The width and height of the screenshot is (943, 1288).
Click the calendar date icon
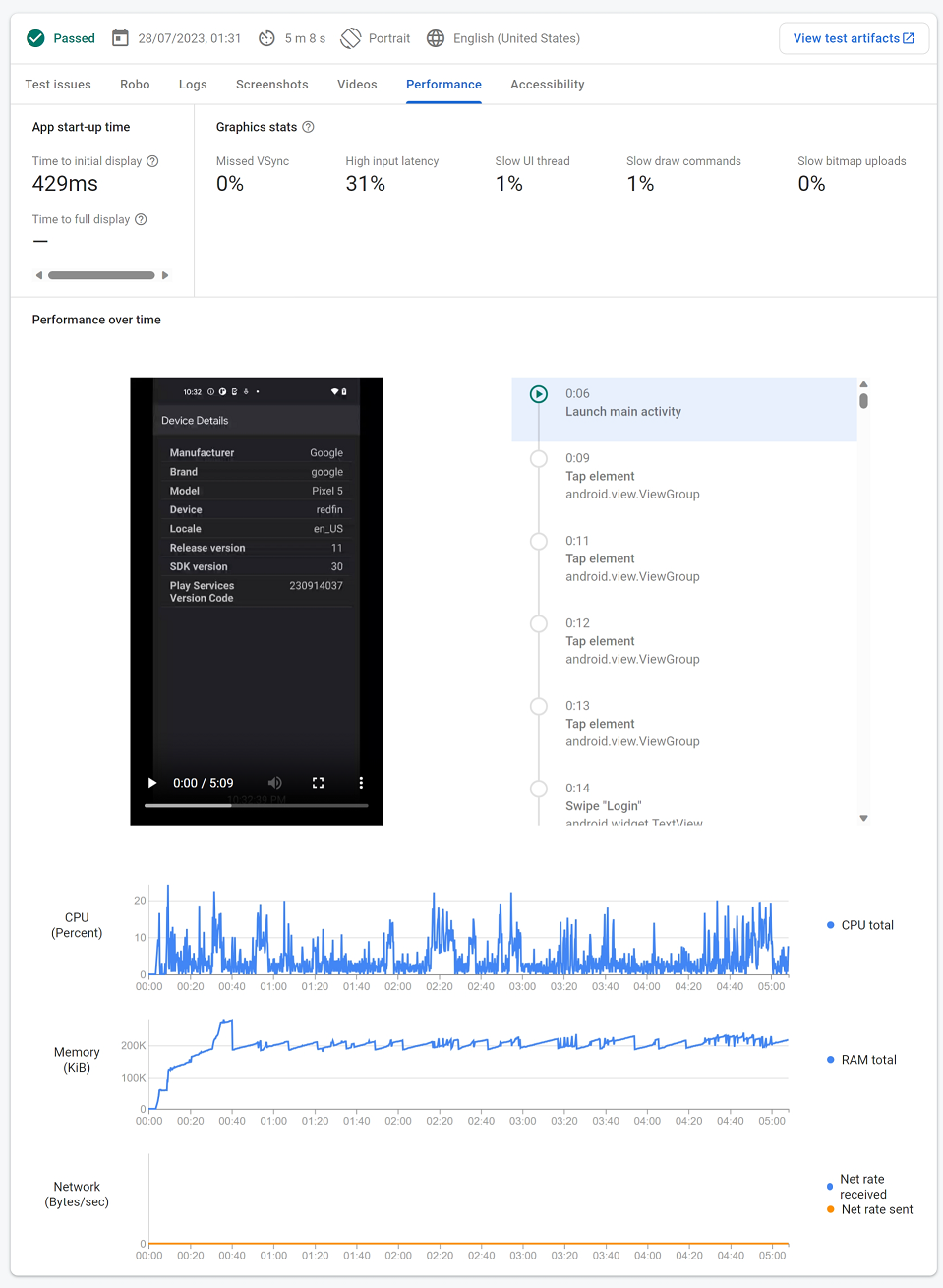pyautogui.click(x=120, y=38)
